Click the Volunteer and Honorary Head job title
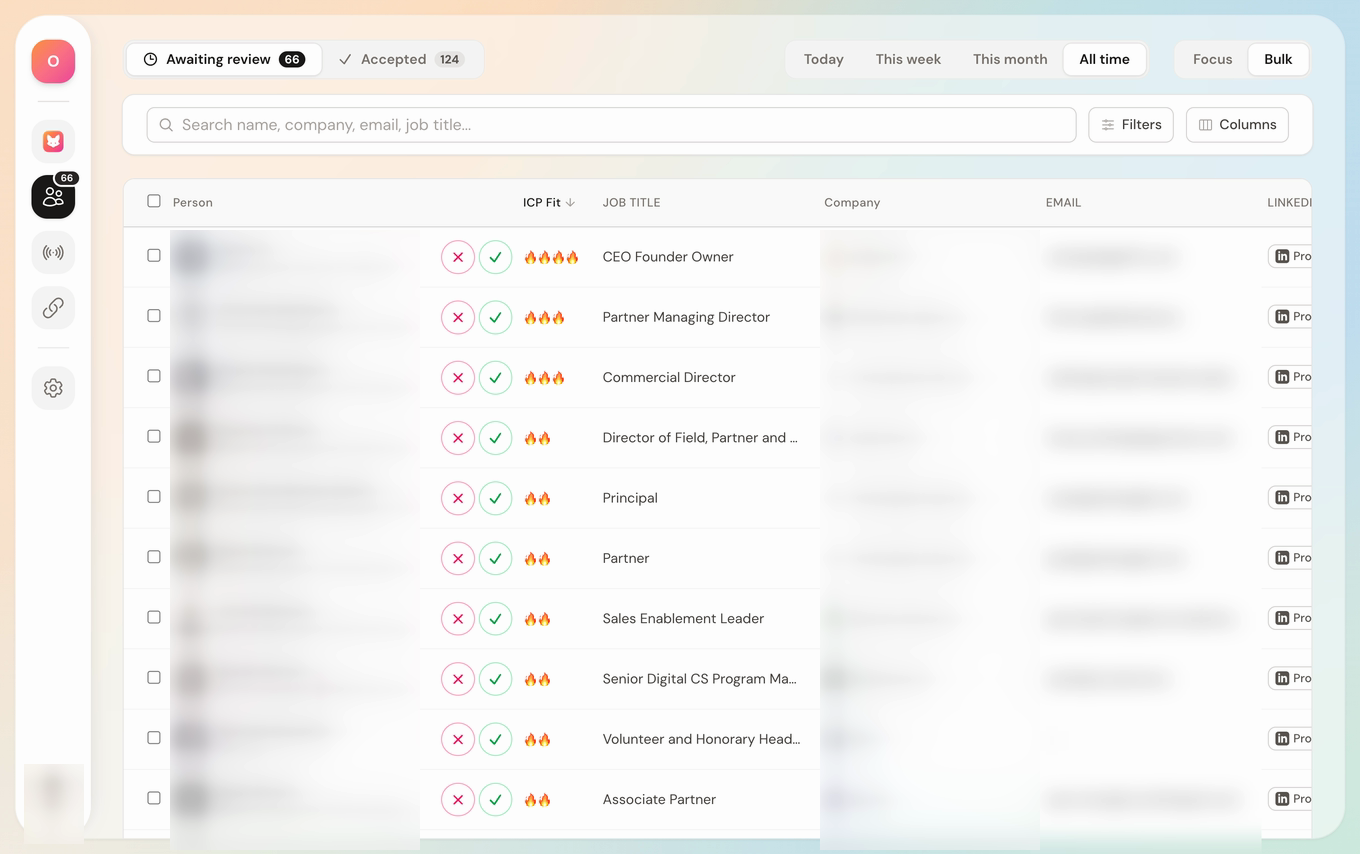 click(701, 739)
